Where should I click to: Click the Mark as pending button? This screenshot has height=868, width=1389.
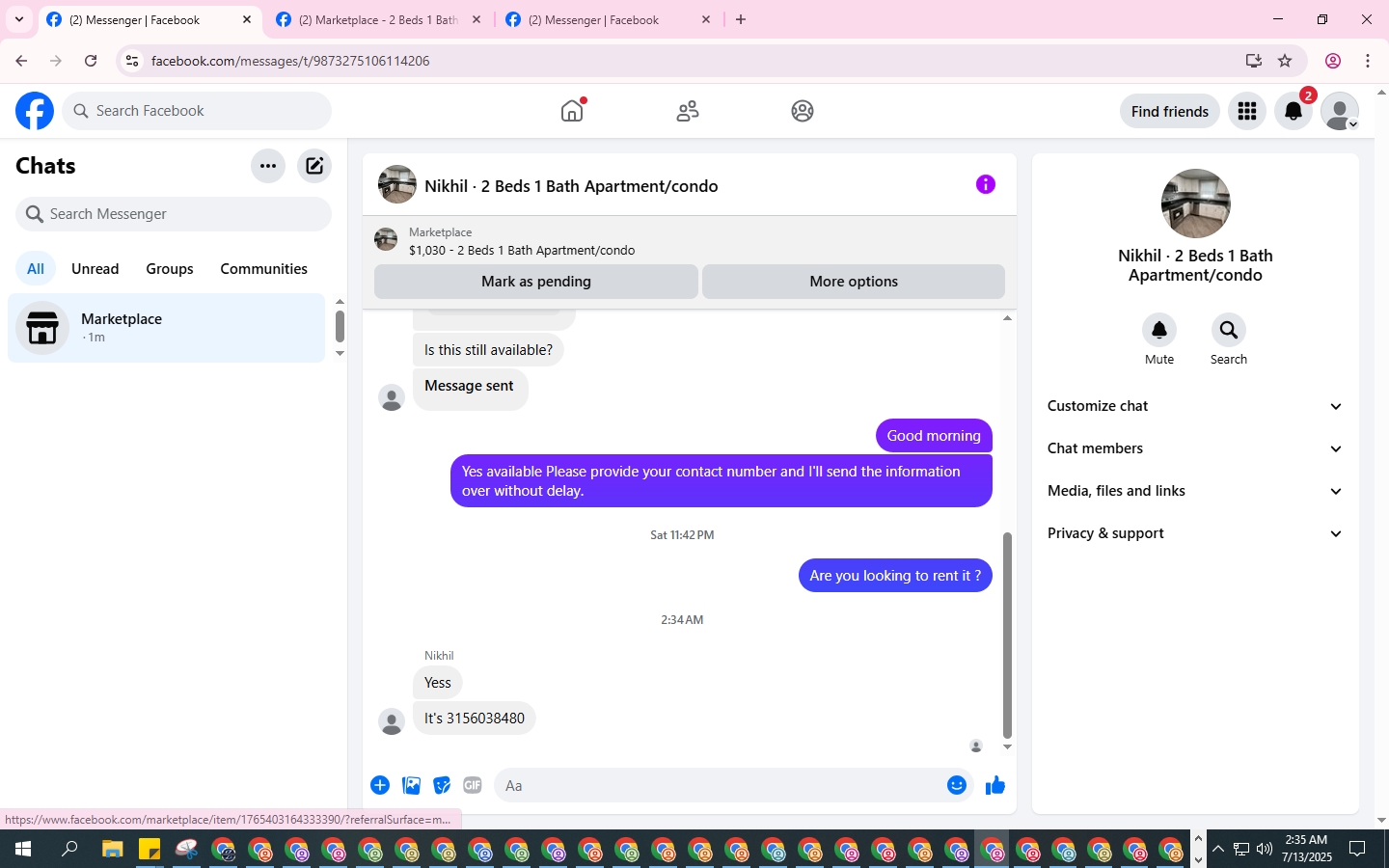(536, 282)
